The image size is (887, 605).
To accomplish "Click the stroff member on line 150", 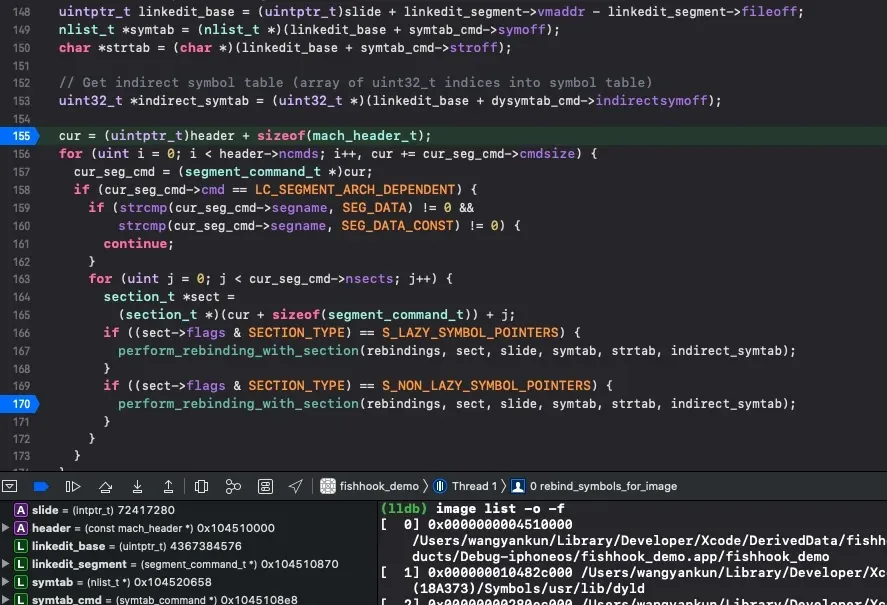I will pyautogui.click(x=473, y=48).
